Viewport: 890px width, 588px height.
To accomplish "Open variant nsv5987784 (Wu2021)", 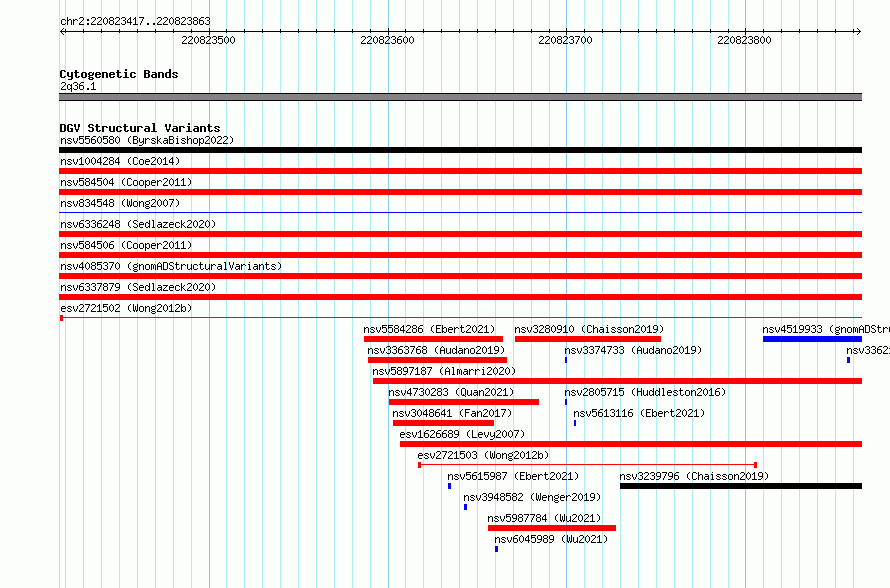I will coord(544,518).
